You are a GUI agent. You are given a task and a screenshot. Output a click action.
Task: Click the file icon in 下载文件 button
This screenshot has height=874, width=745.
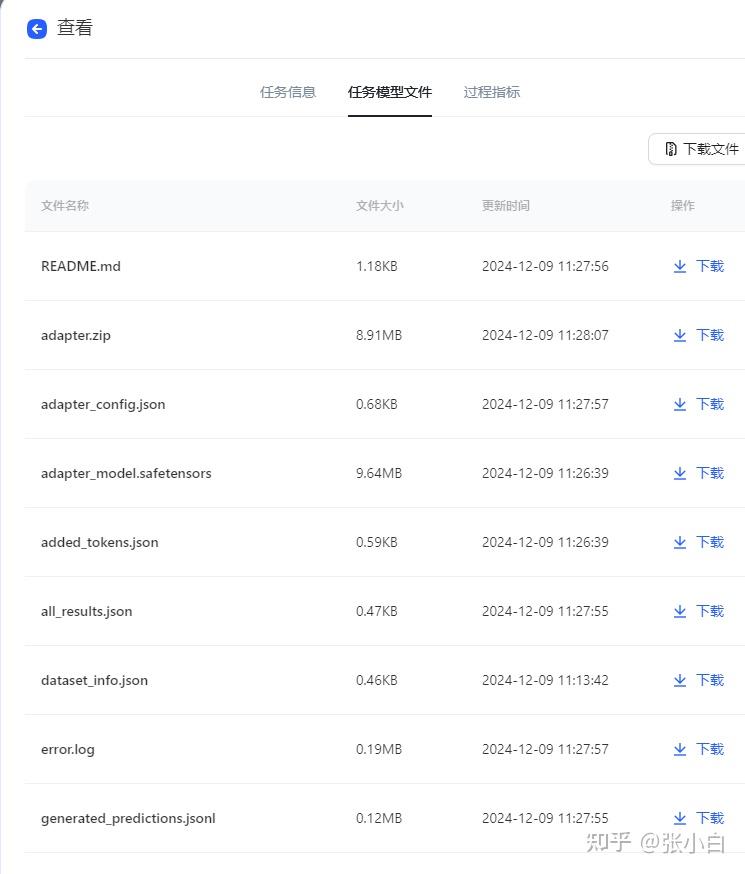(x=671, y=149)
